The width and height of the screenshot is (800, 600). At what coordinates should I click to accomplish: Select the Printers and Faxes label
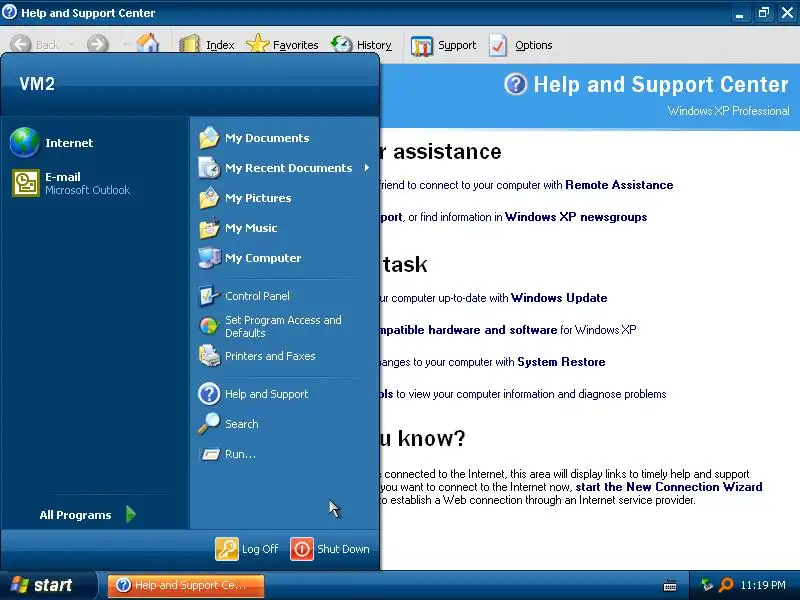point(270,356)
